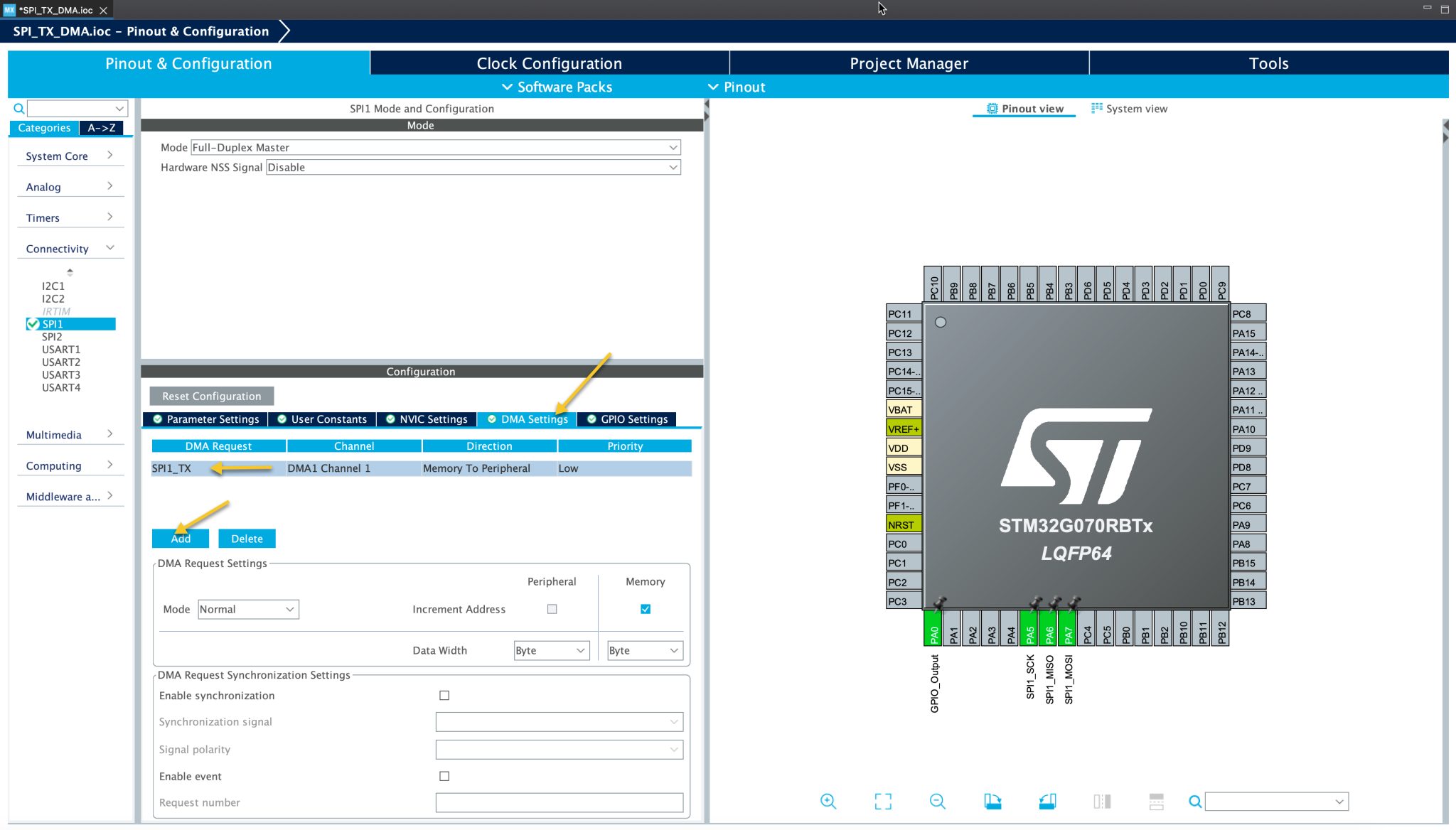Enable the synchronization checkbox

point(444,696)
